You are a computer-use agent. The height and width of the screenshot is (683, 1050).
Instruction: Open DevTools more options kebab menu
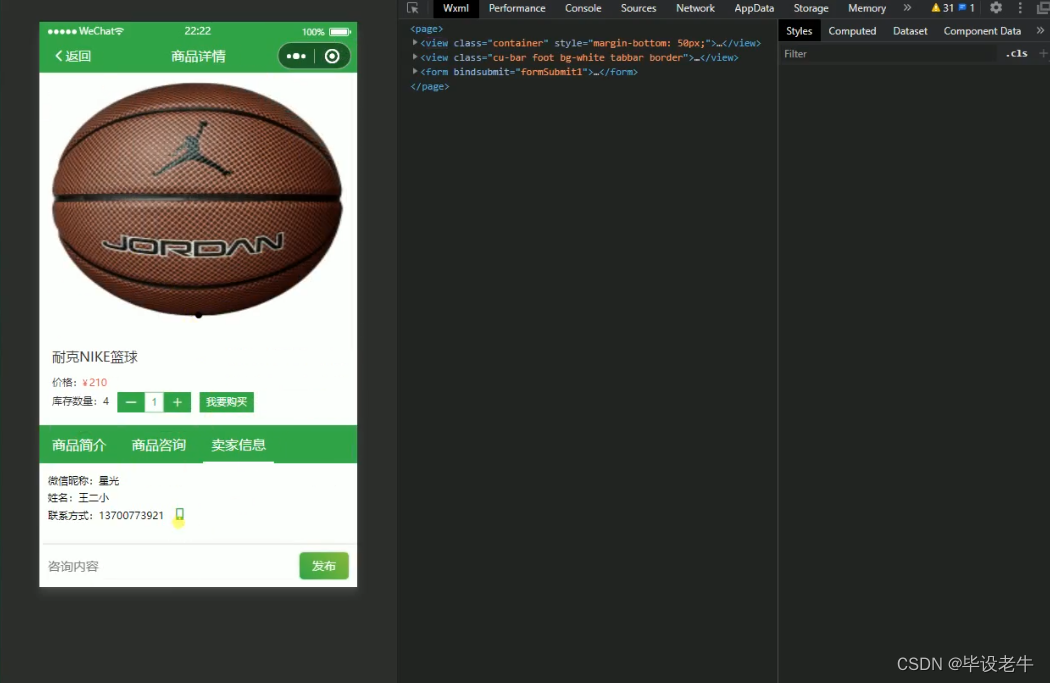(1020, 8)
